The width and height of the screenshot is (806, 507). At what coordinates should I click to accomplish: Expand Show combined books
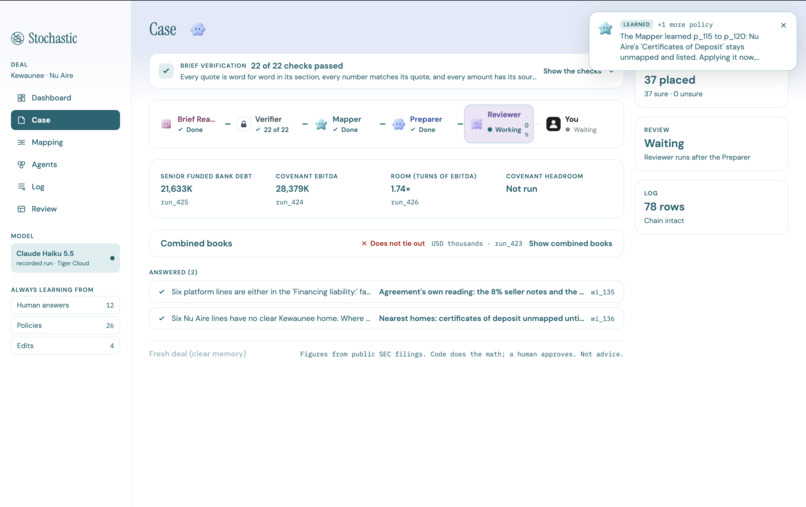[570, 244]
